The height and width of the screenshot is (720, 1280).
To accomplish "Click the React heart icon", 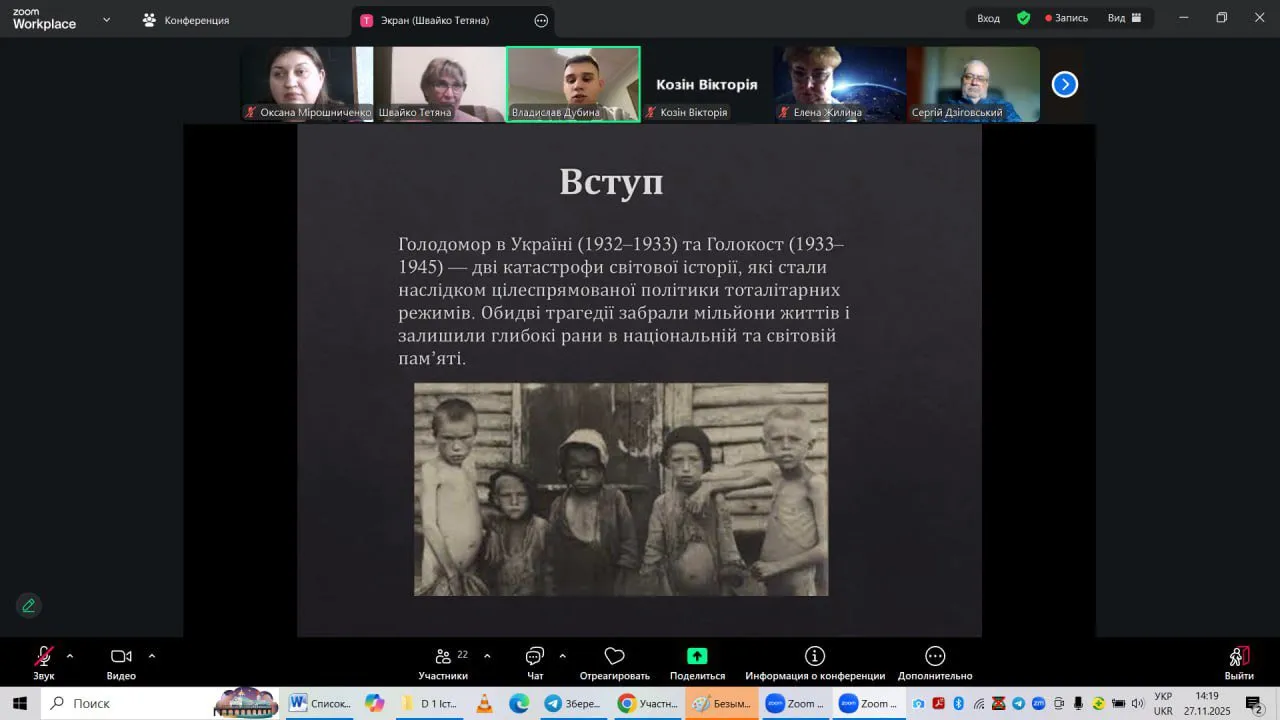I will click(x=614, y=657).
